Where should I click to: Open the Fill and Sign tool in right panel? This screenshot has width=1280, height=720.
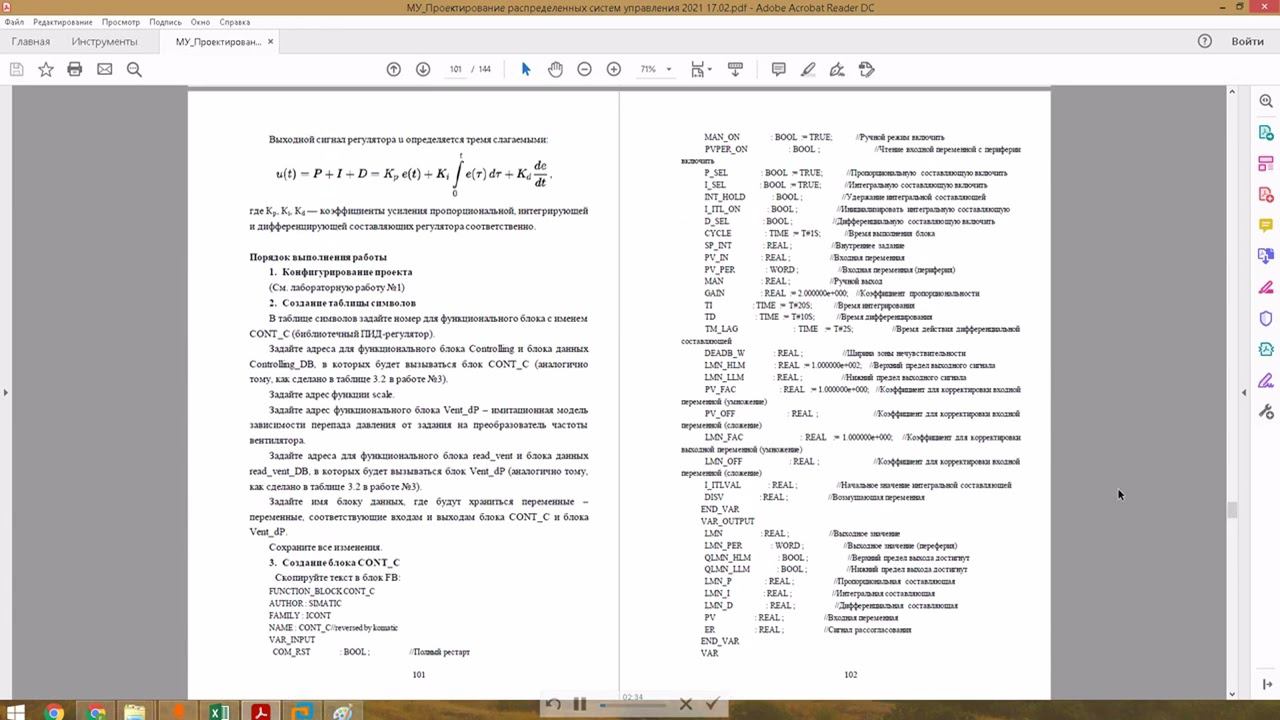[1266, 287]
